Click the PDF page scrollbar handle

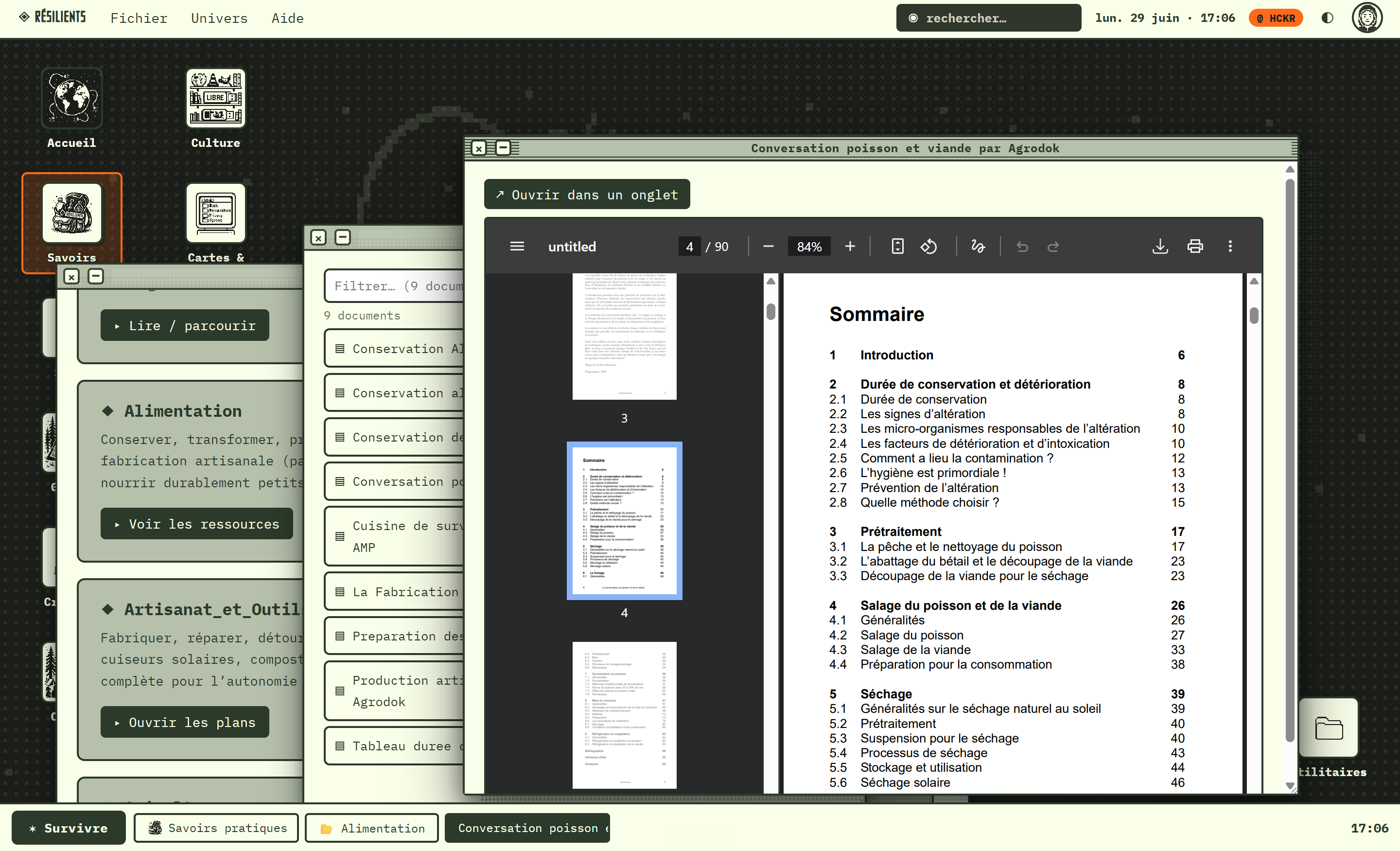(1254, 316)
